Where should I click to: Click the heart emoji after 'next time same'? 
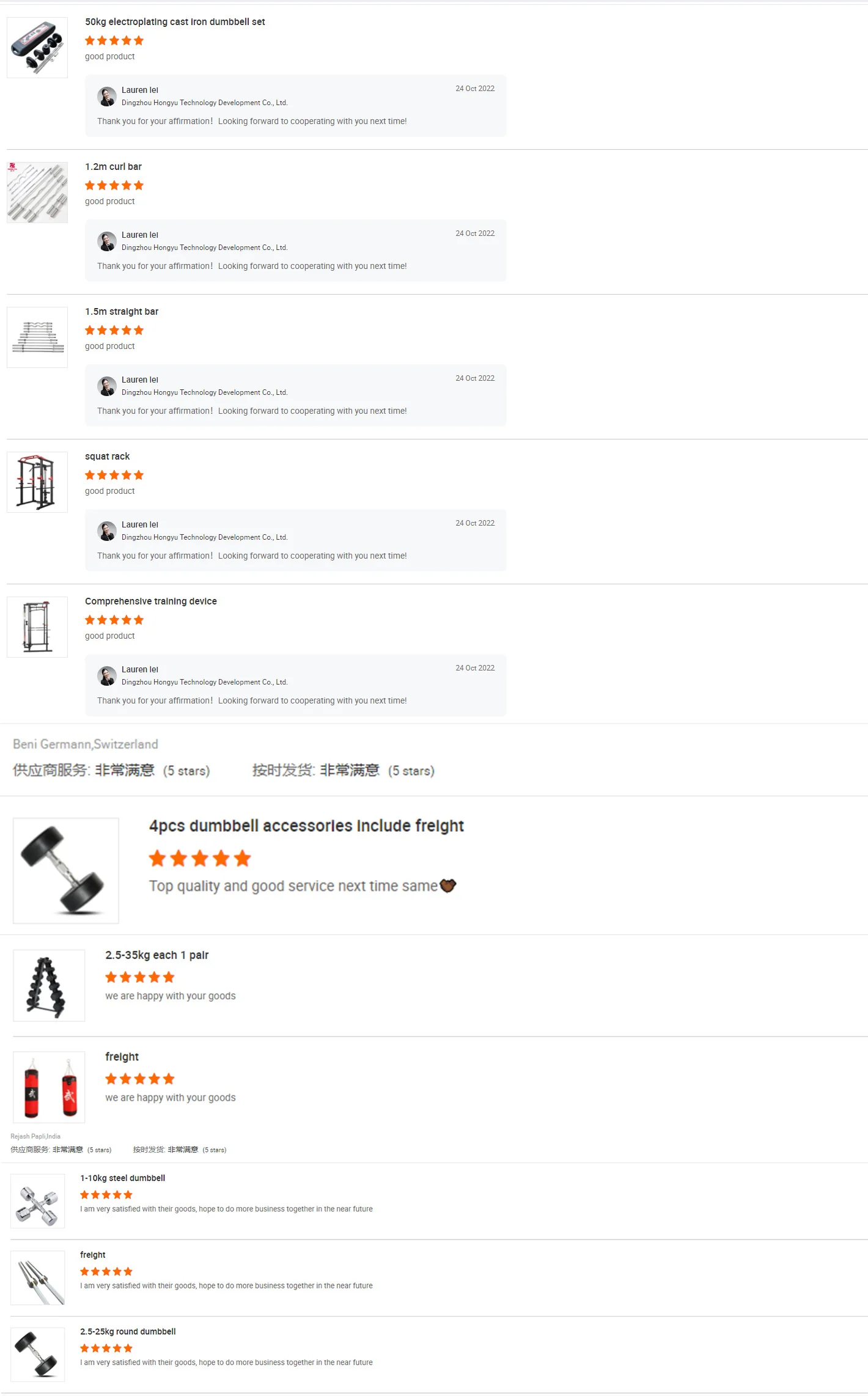click(x=448, y=886)
